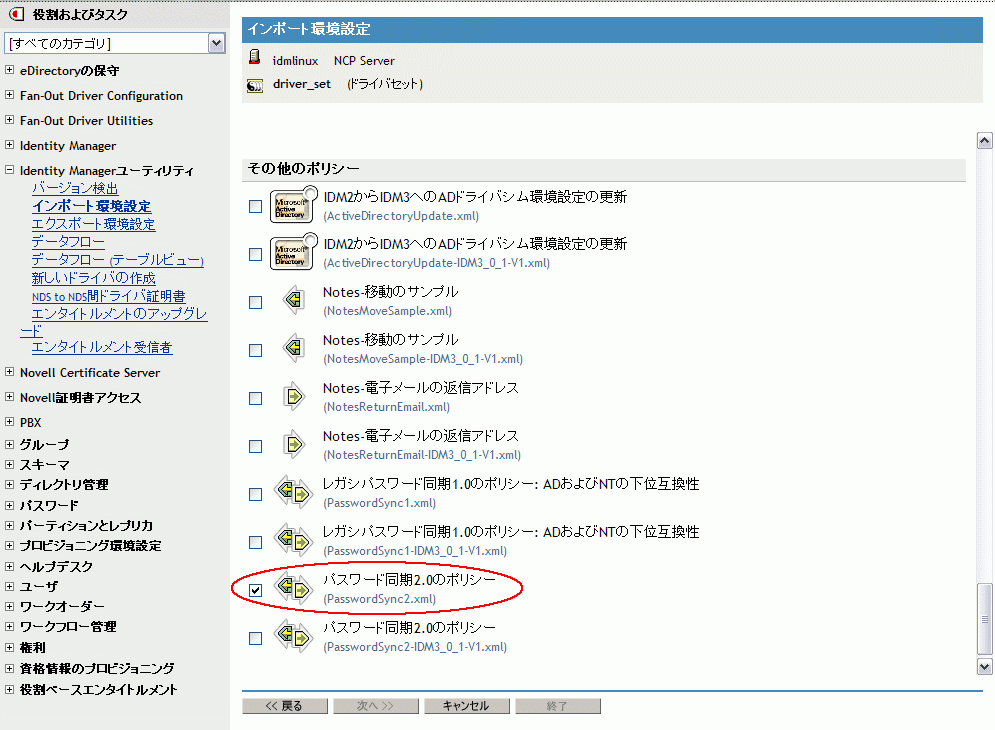Click bidirectional icon for PasswordSync1-IDM3_0_1-V1.xml
995x730 pixels.
(x=293, y=540)
